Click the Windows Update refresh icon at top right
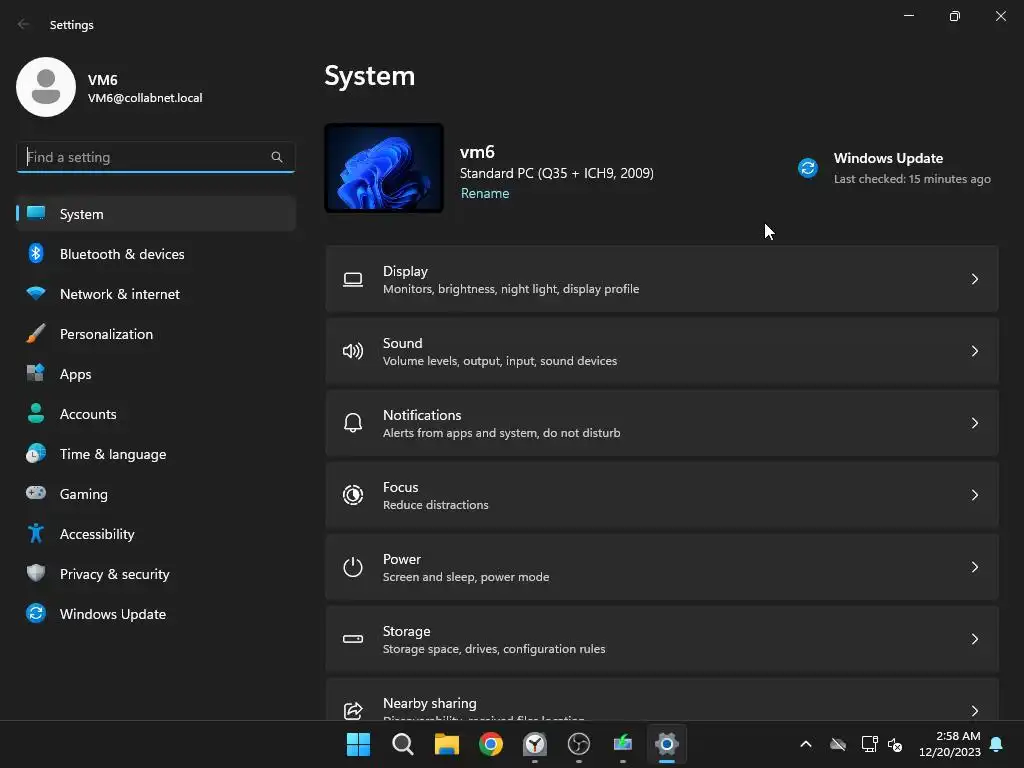The image size is (1024, 768). [808, 168]
